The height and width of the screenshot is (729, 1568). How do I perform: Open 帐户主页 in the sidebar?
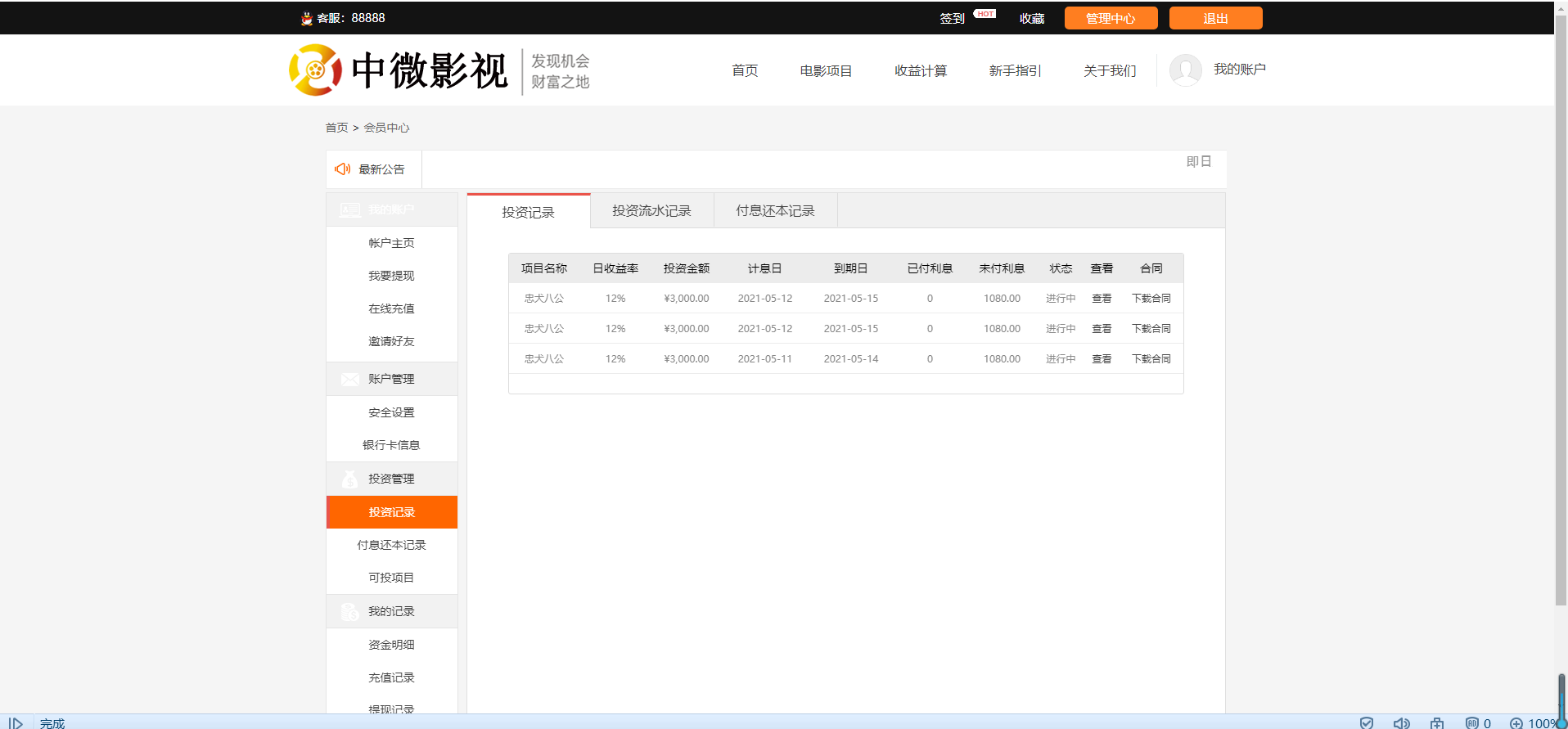coord(392,243)
